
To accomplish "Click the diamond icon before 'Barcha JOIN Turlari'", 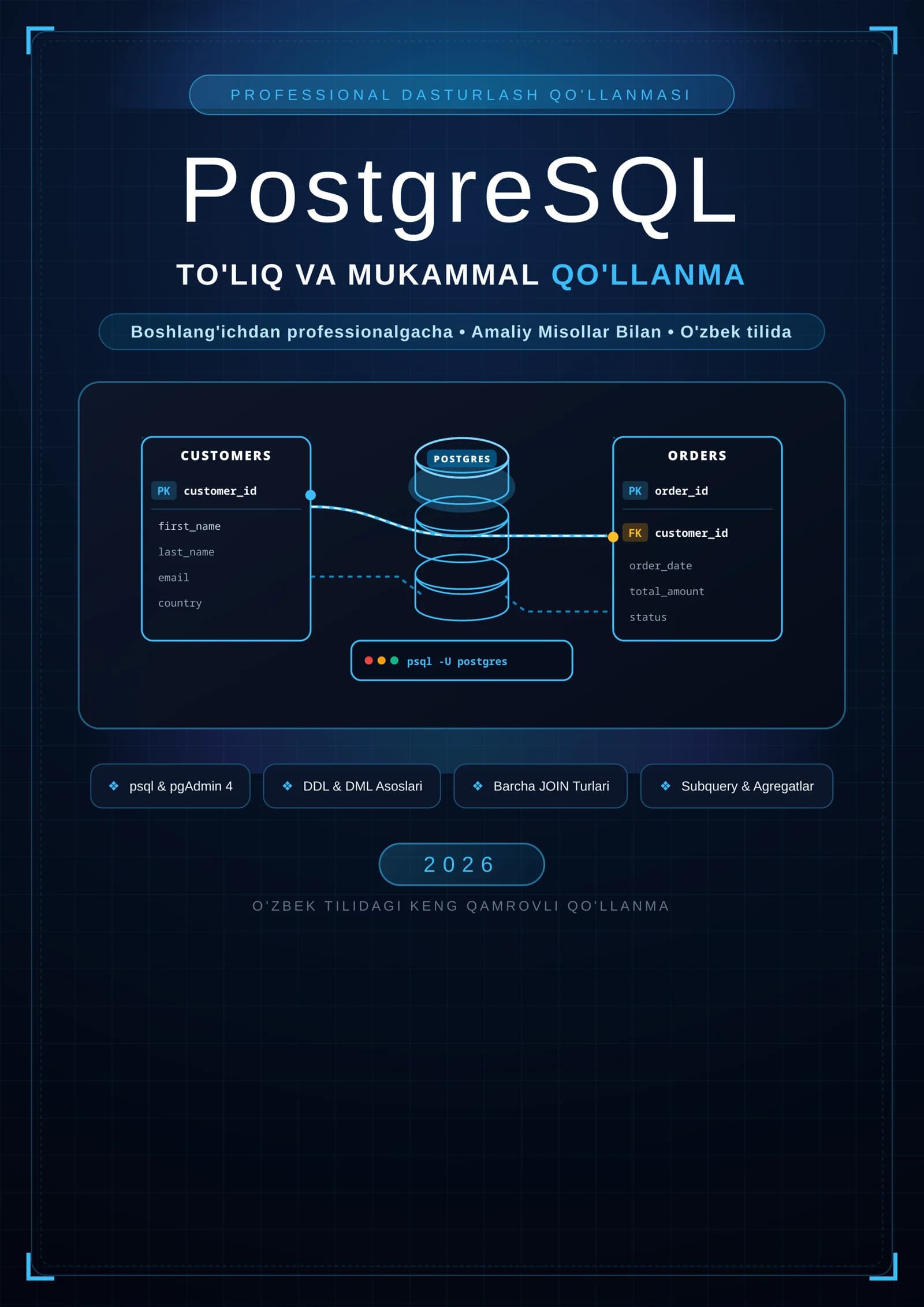I will tap(478, 786).
